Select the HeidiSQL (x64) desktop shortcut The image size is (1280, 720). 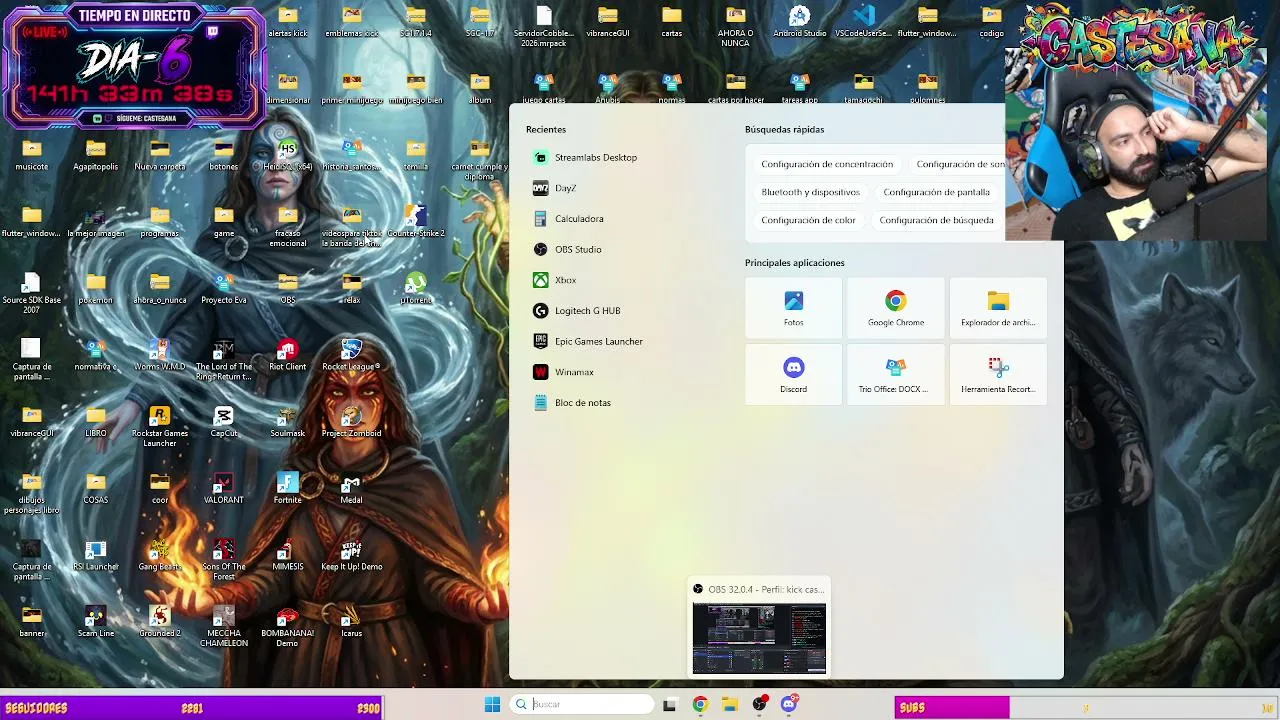click(x=288, y=155)
